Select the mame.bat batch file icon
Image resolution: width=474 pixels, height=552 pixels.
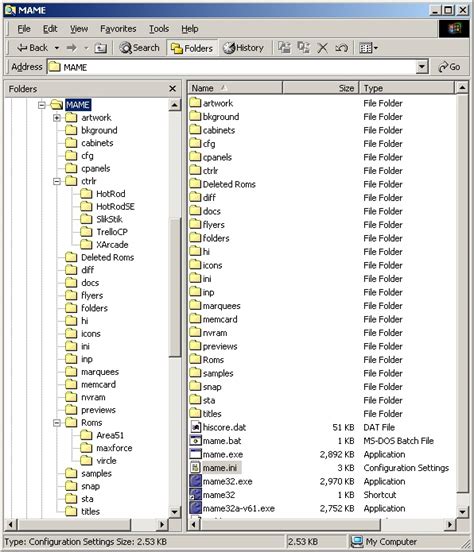pyautogui.click(x=195, y=440)
